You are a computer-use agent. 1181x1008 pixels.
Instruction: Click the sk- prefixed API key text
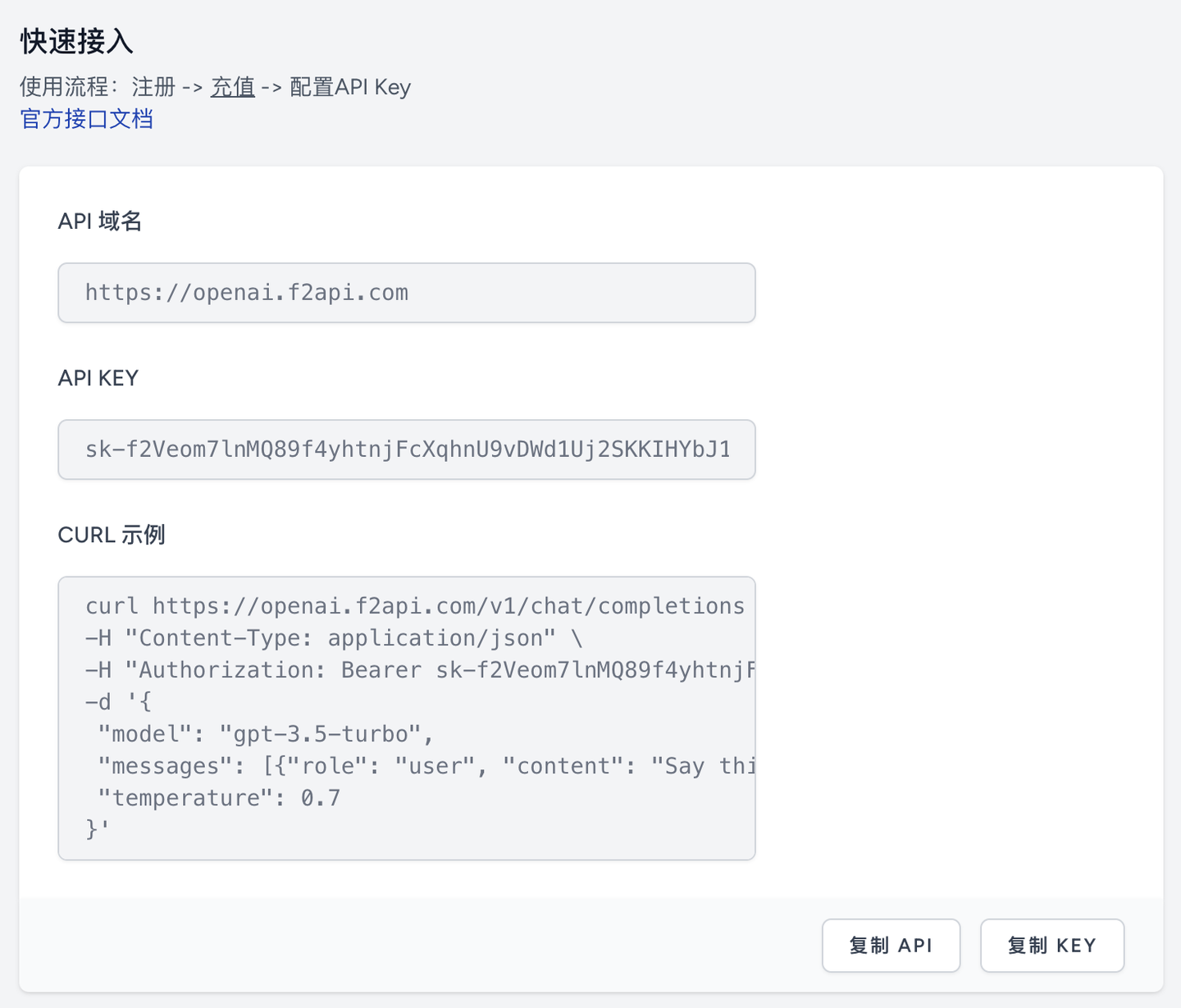coord(410,449)
